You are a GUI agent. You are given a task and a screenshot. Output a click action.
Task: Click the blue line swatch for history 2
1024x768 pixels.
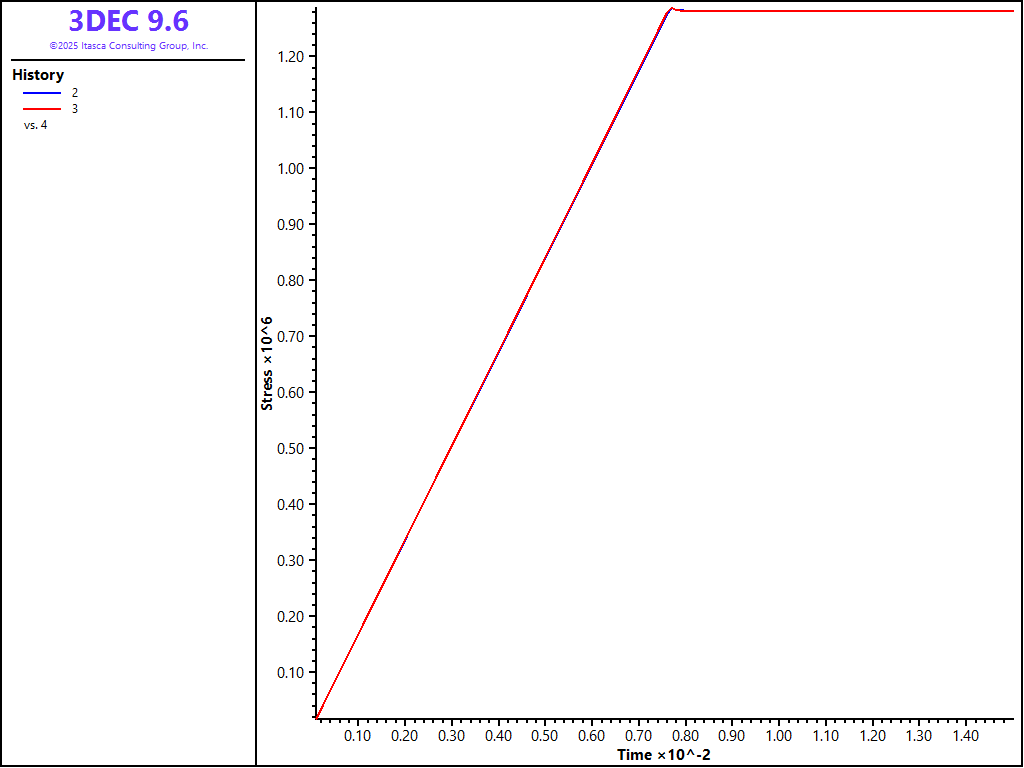click(42, 92)
